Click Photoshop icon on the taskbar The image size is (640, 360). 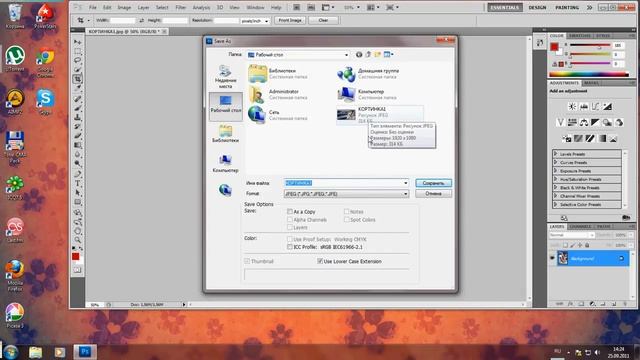click(85, 351)
